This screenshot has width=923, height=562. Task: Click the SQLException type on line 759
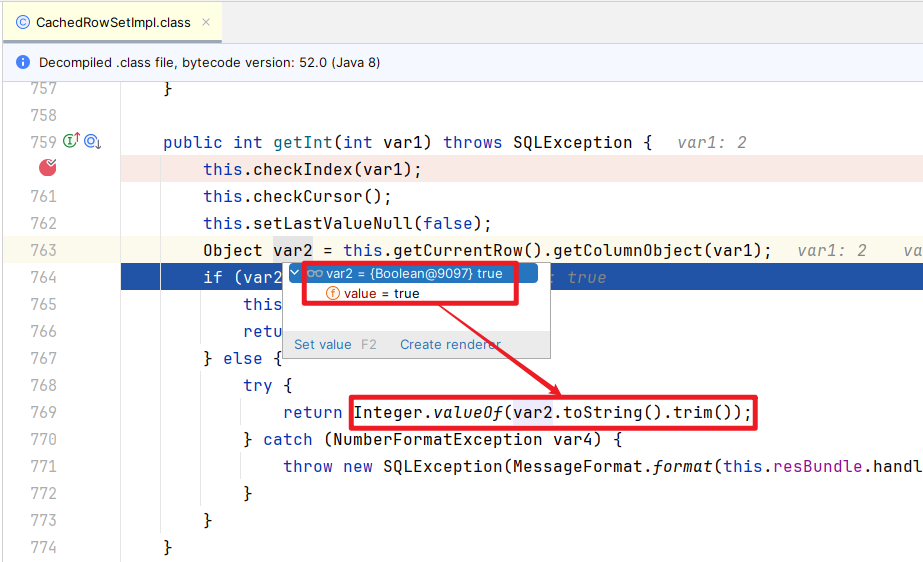[x=572, y=142]
